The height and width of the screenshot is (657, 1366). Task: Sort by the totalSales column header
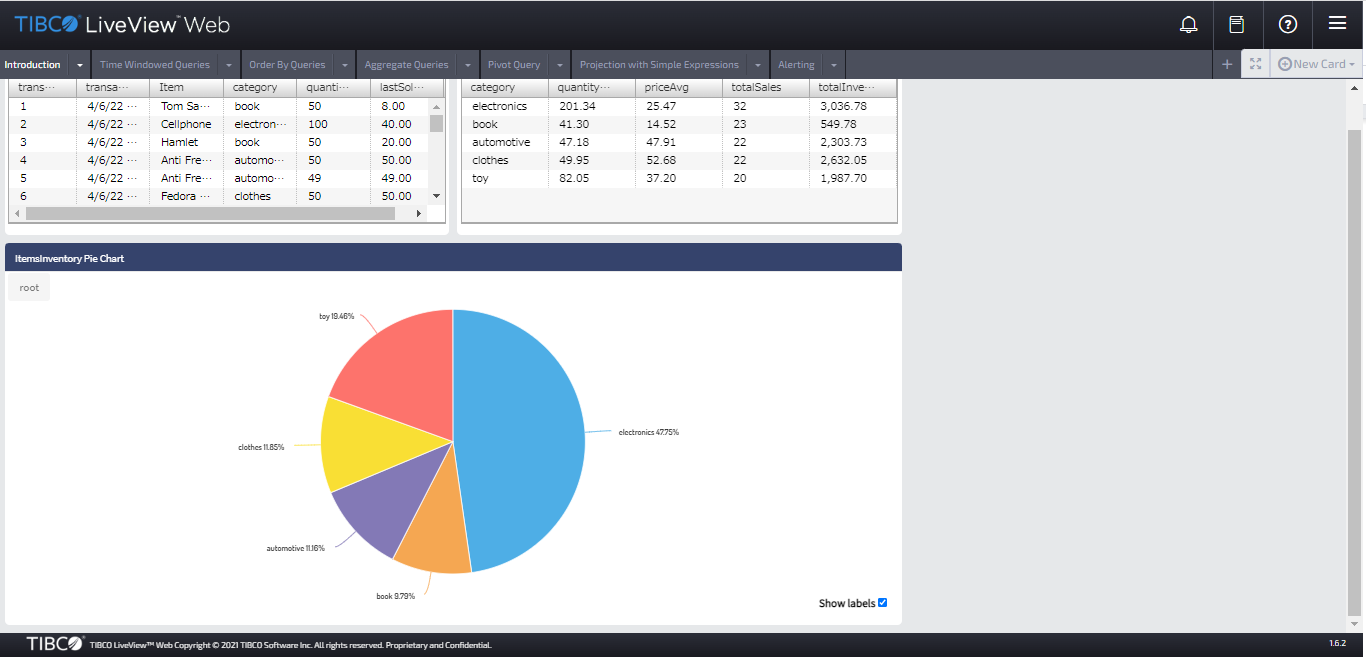pos(756,88)
